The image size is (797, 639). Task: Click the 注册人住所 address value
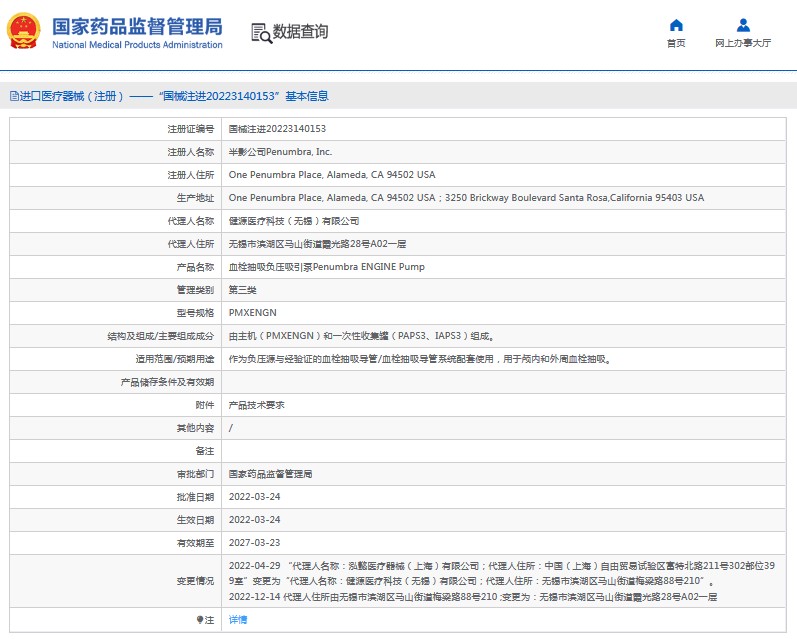pyautogui.click(x=332, y=175)
